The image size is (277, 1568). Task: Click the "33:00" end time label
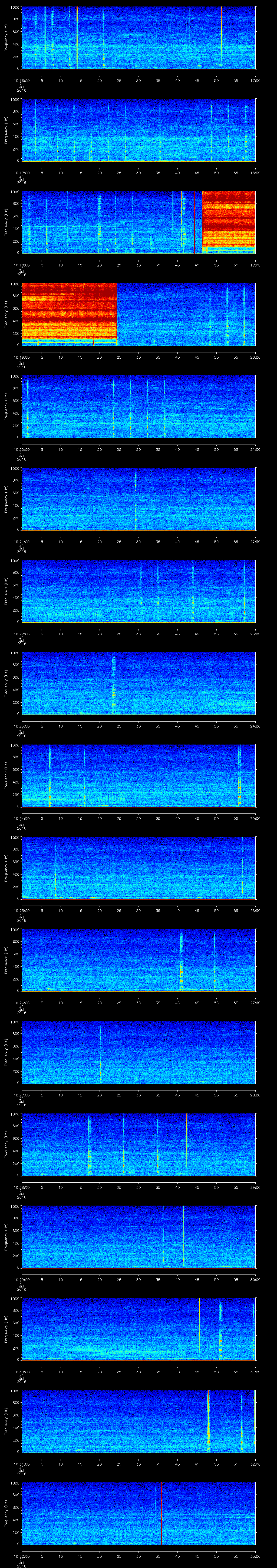point(255,1556)
